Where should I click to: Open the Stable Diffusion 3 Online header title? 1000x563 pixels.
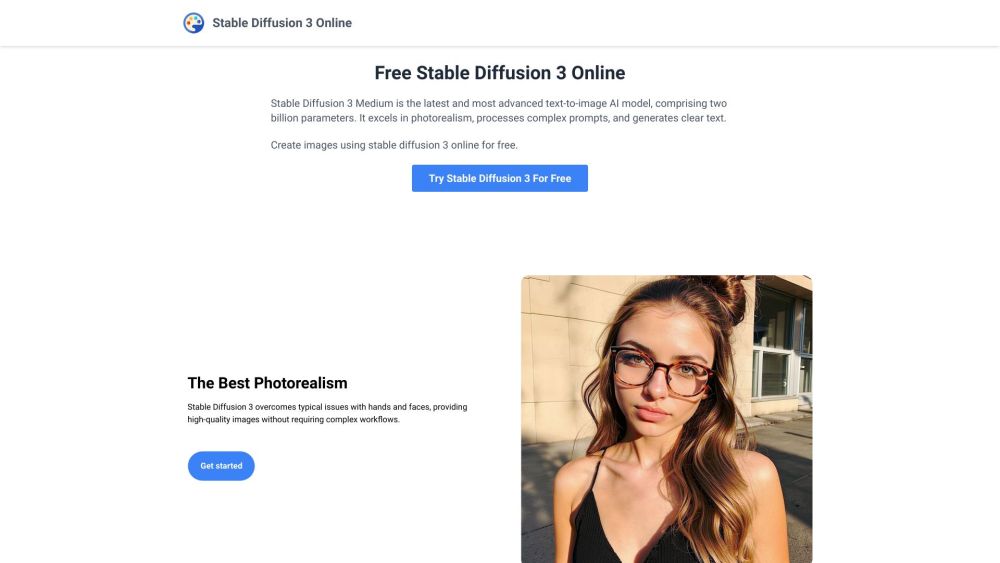pos(282,23)
